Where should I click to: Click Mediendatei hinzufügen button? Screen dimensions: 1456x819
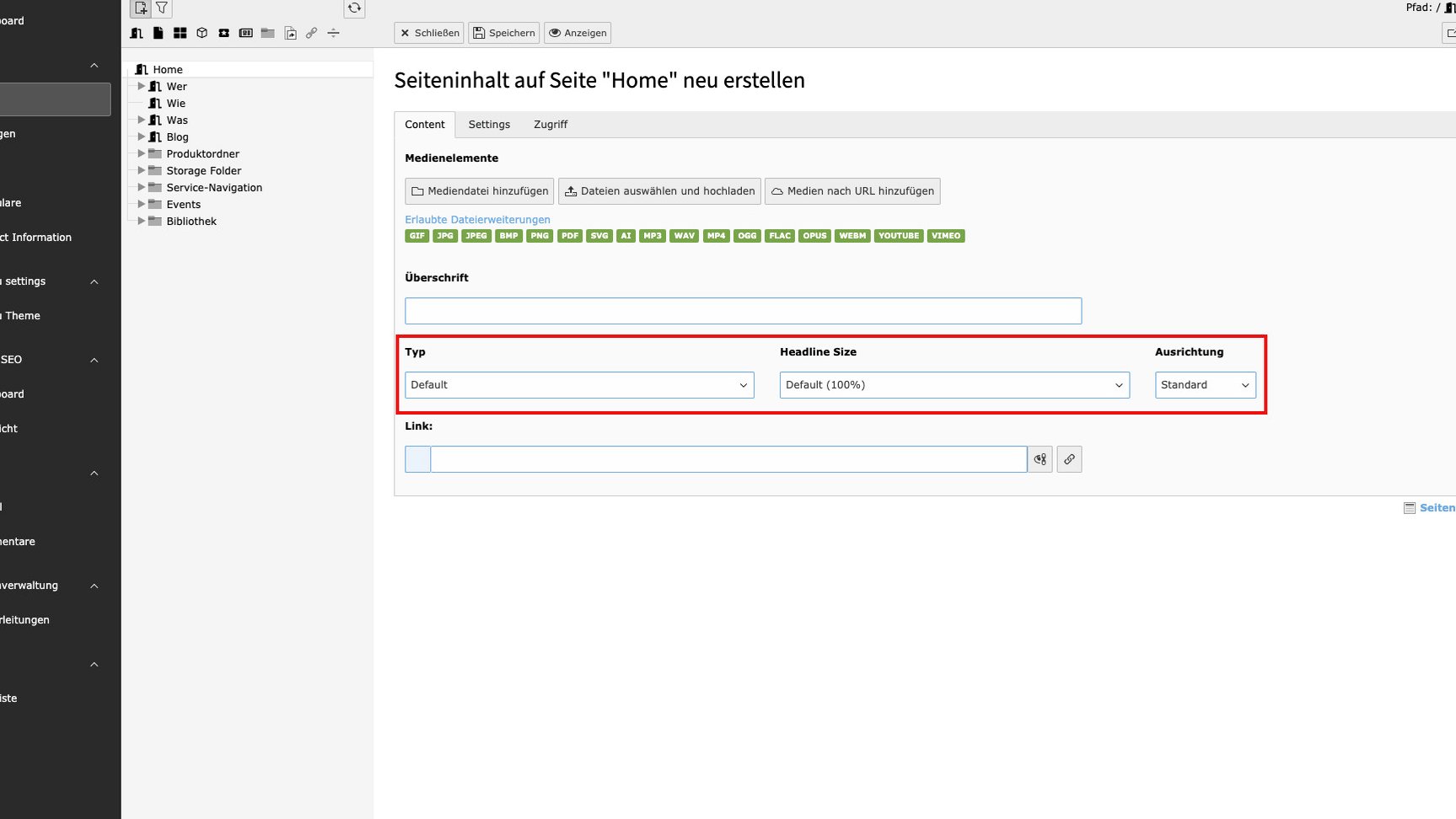[479, 191]
